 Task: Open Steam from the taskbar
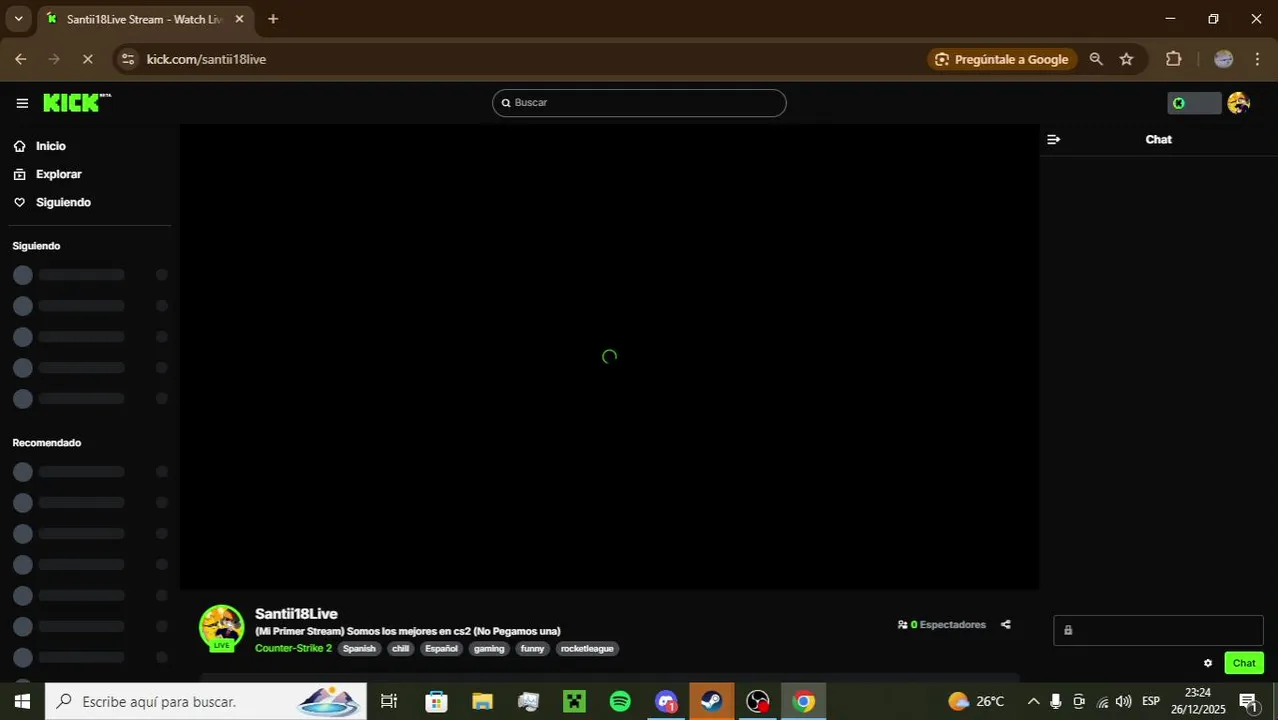tap(712, 701)
